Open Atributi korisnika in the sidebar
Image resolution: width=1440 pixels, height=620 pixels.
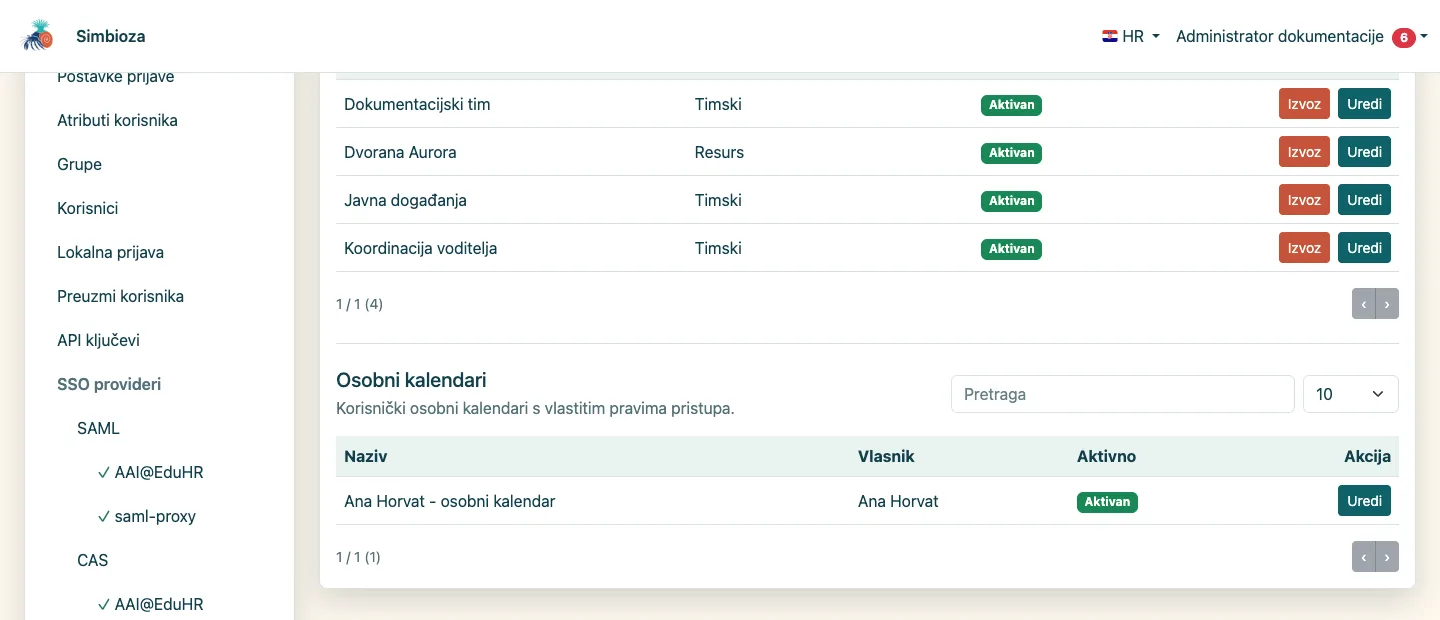[117, 120]
